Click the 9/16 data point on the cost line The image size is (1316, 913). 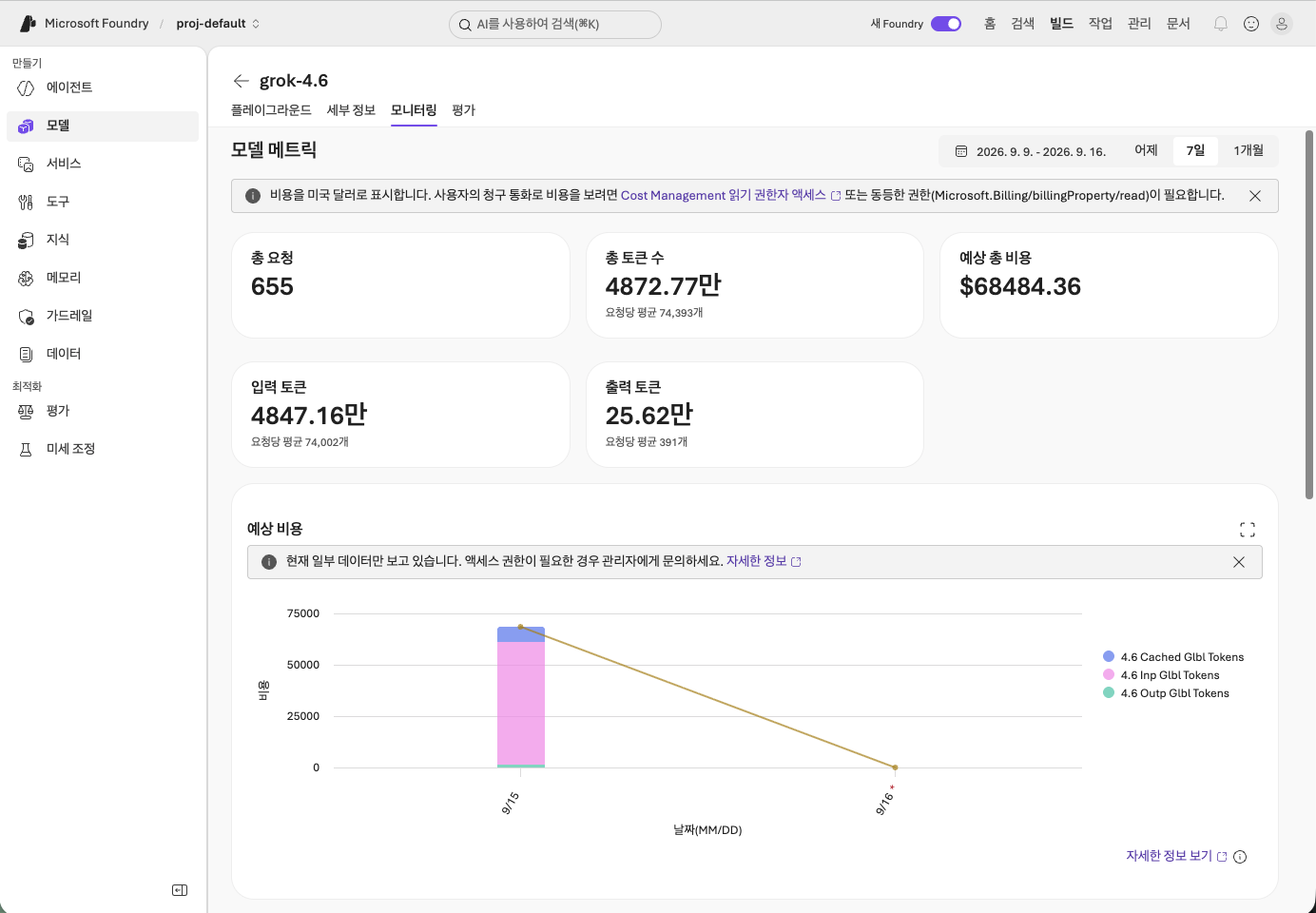point(895,767)
